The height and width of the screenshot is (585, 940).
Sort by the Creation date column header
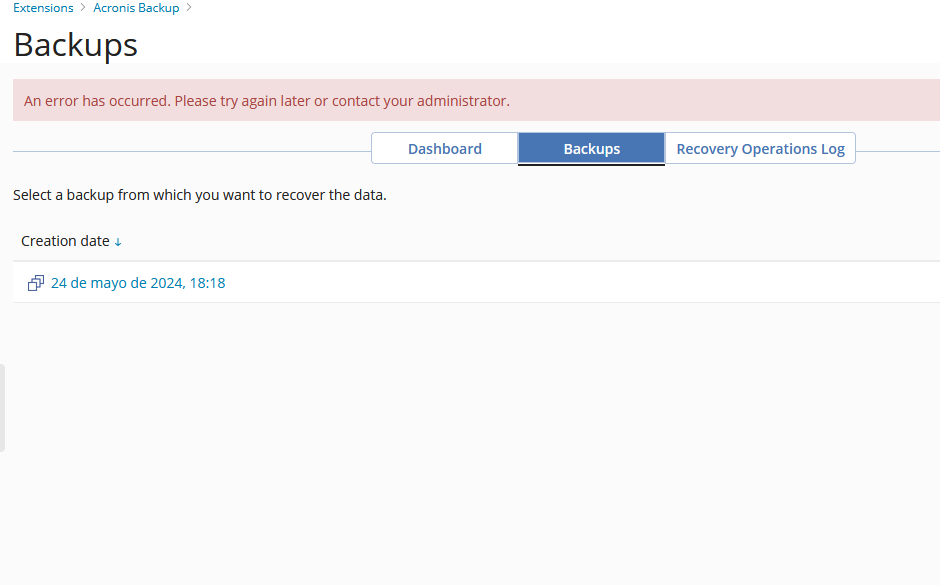point(65,241)
